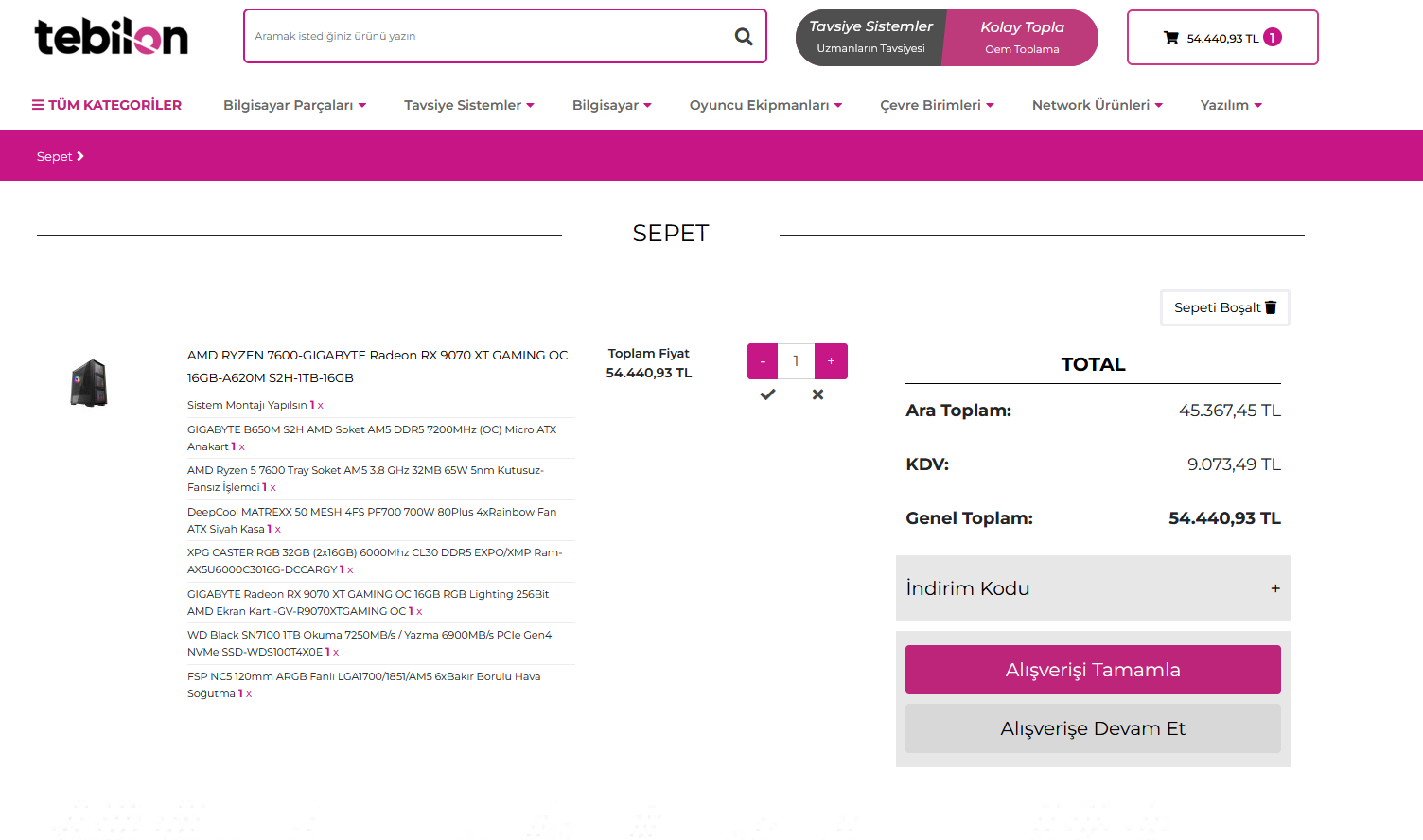The image size is (1423, 840).
Task: Open AMD RYZEN 7600 system product title
Action: pos(378,366)
